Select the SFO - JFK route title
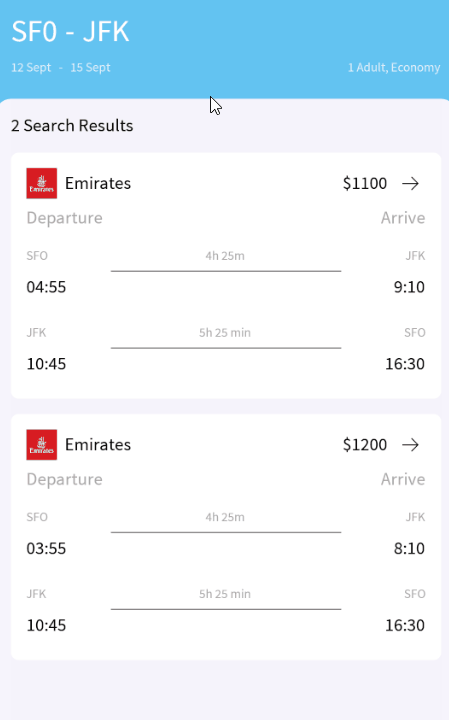This screenshot has height=720, width=449. click(70, 32)
